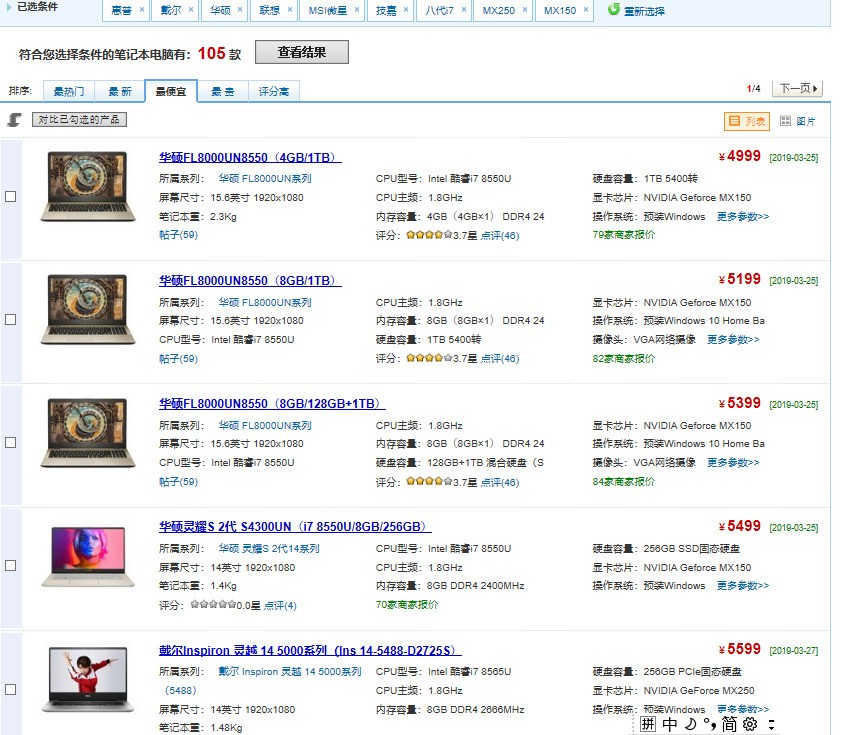Remove the 惠普 brand filter tag
The image size is (846, 735).
(142, 10)
